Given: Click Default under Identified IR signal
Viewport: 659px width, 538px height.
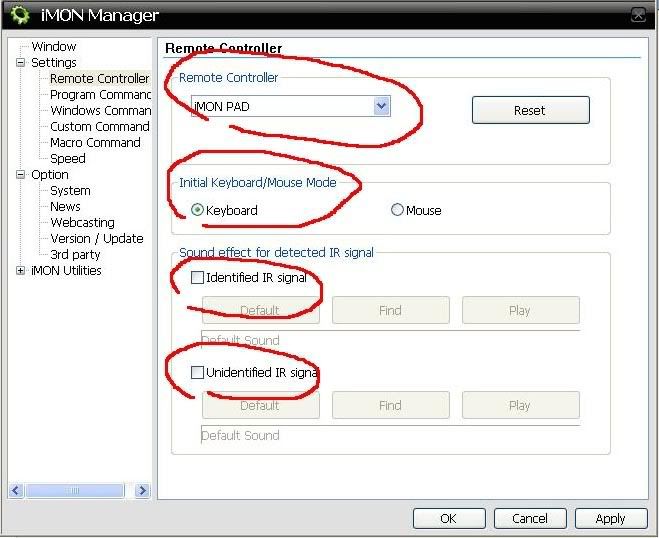Looking at the screenshot, I should (261, 310).
